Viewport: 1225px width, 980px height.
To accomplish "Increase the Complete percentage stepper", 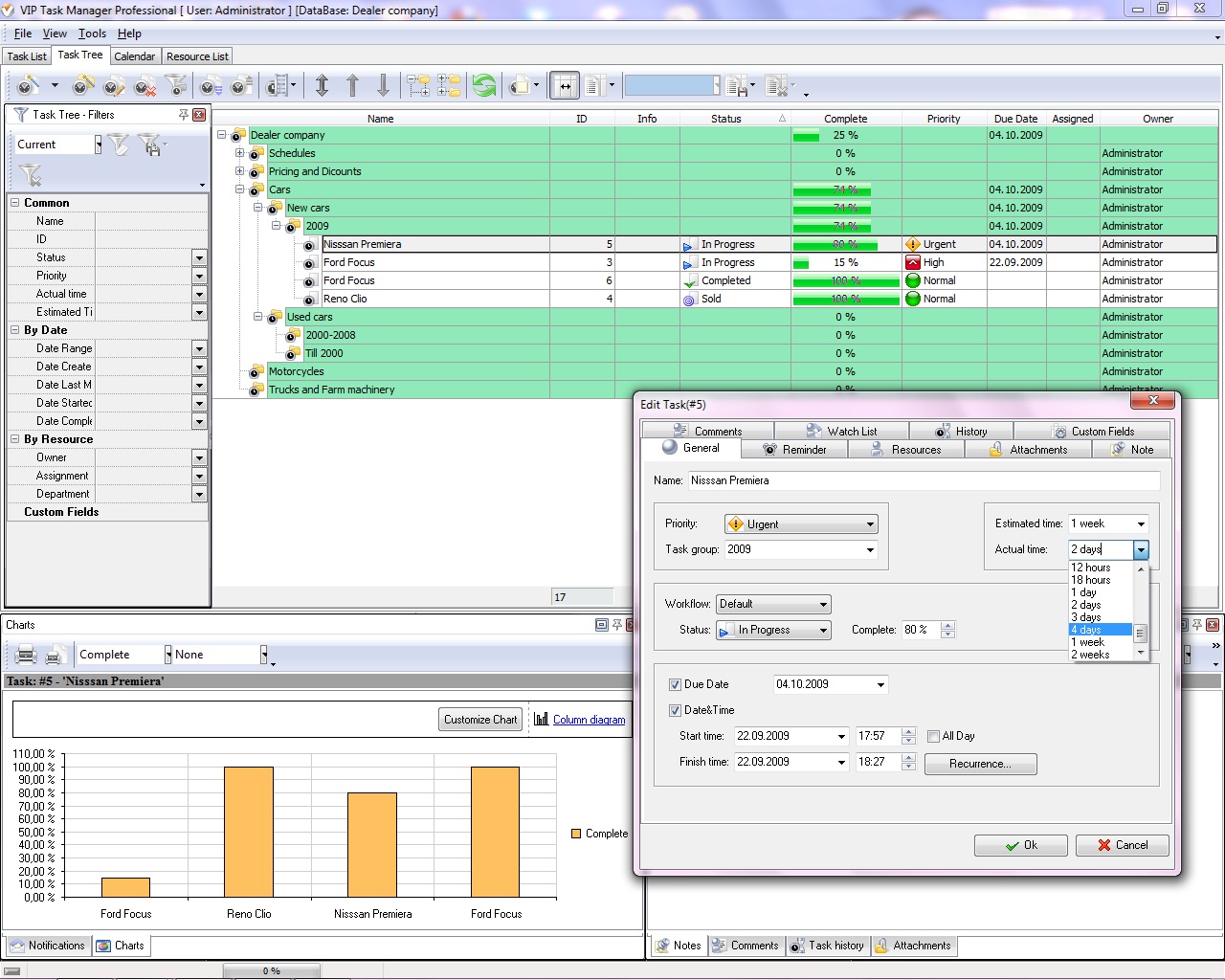I will click(947, 626).
